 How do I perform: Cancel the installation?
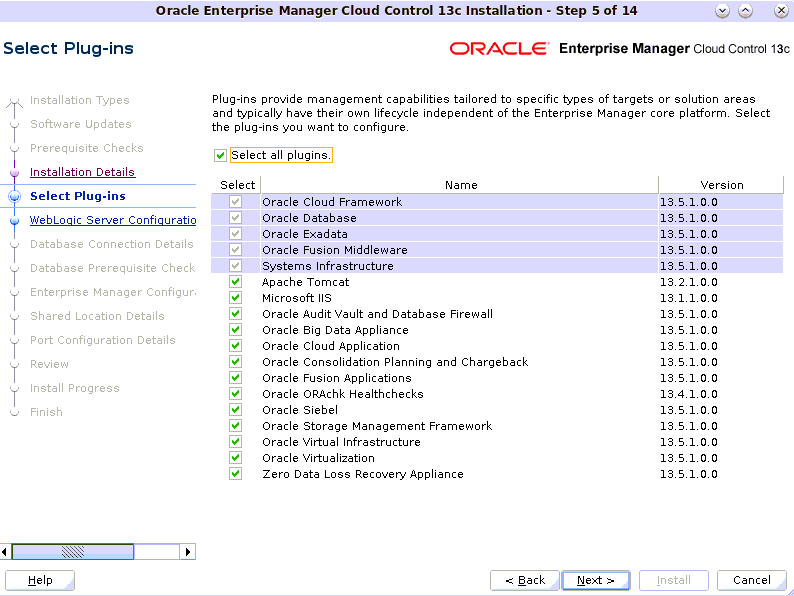coord(751,580)
